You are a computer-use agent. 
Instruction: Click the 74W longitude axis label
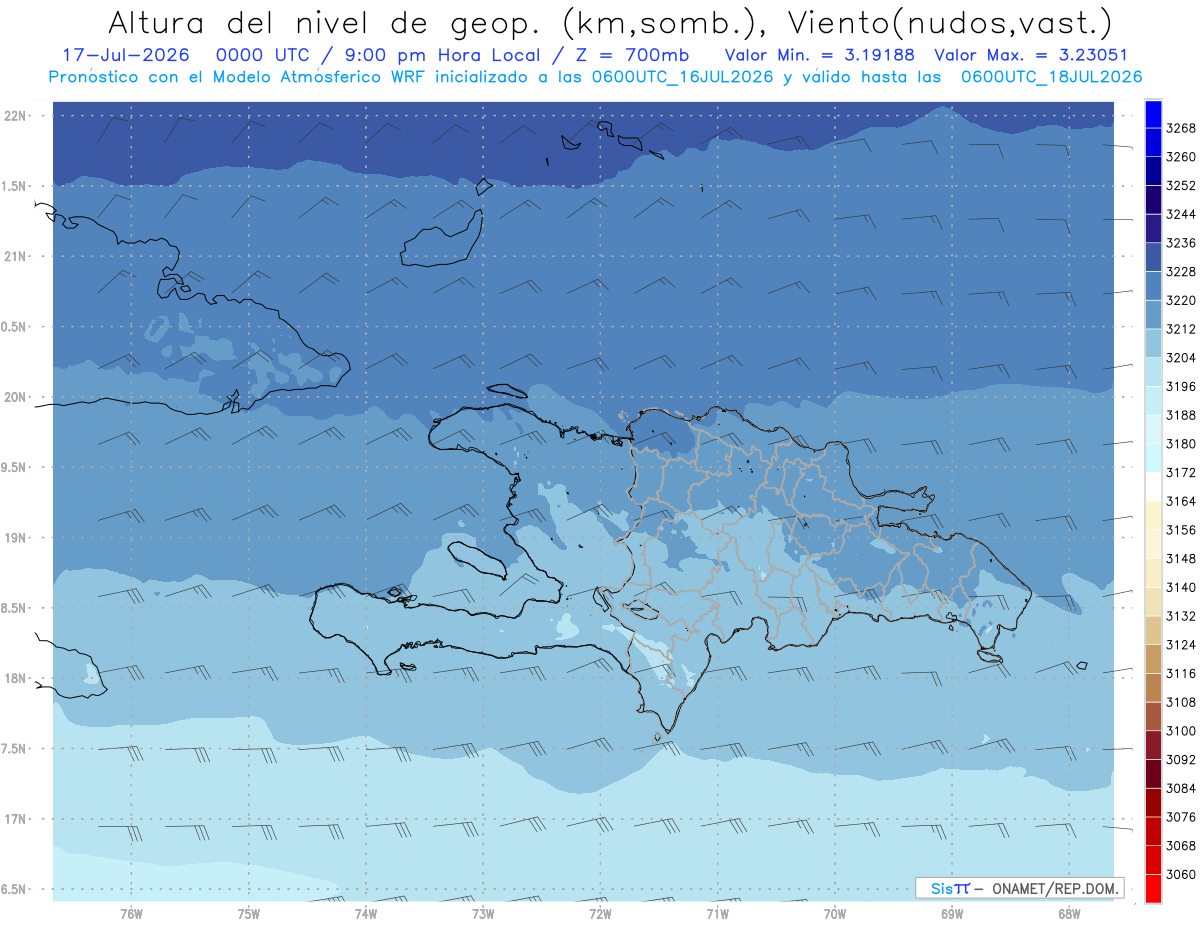tap(366, 914)
